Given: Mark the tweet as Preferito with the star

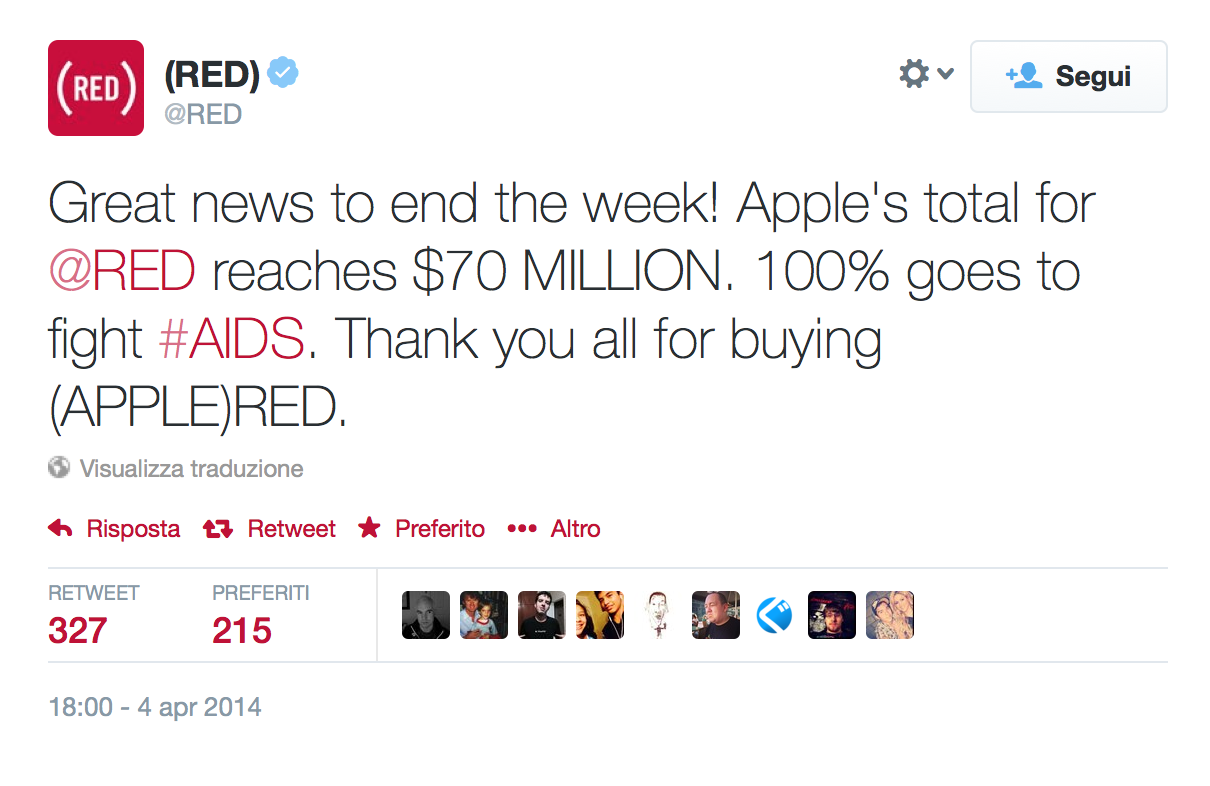Looking at the screenshot, I should coord(370,528).
